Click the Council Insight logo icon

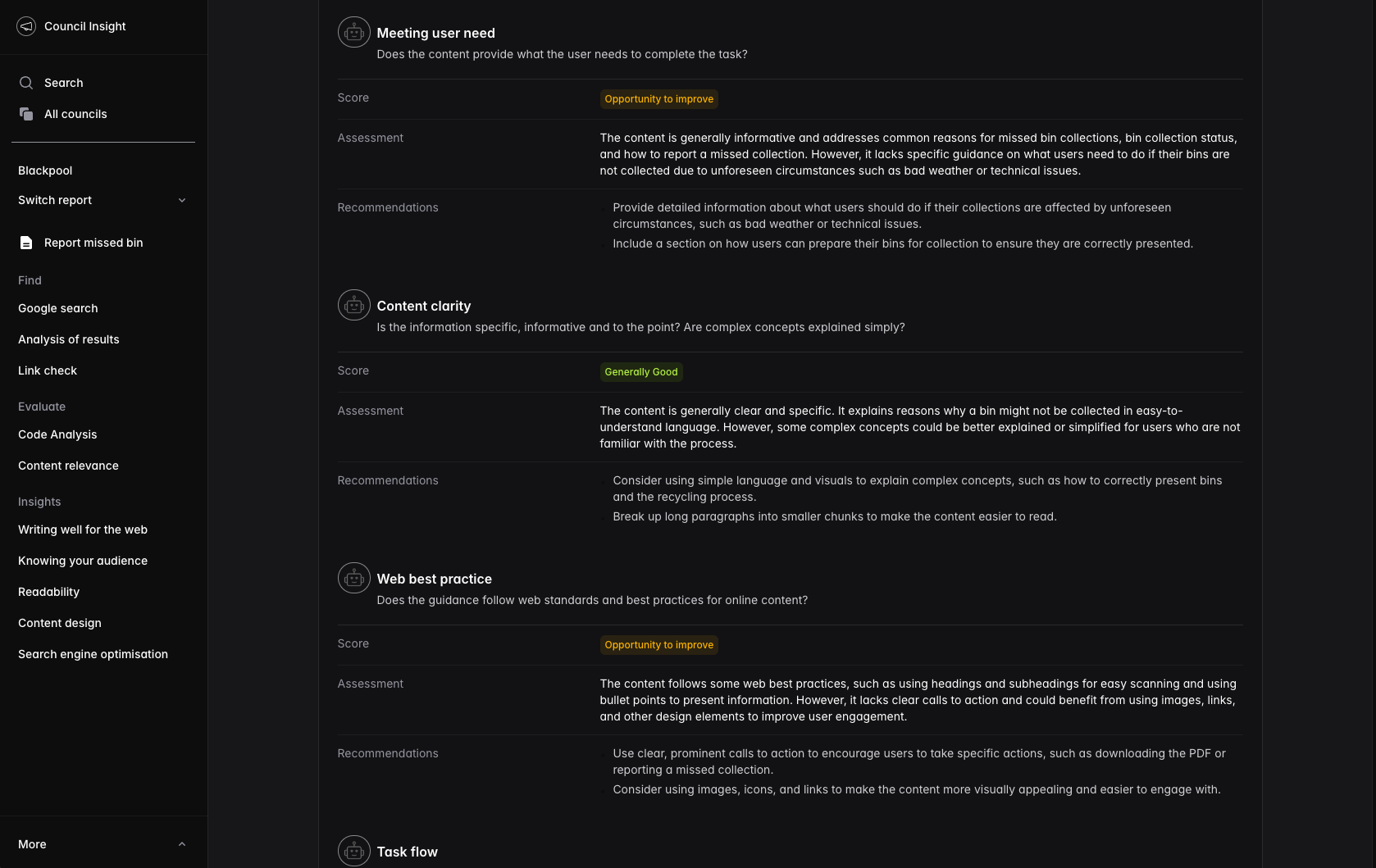point(26,26)
